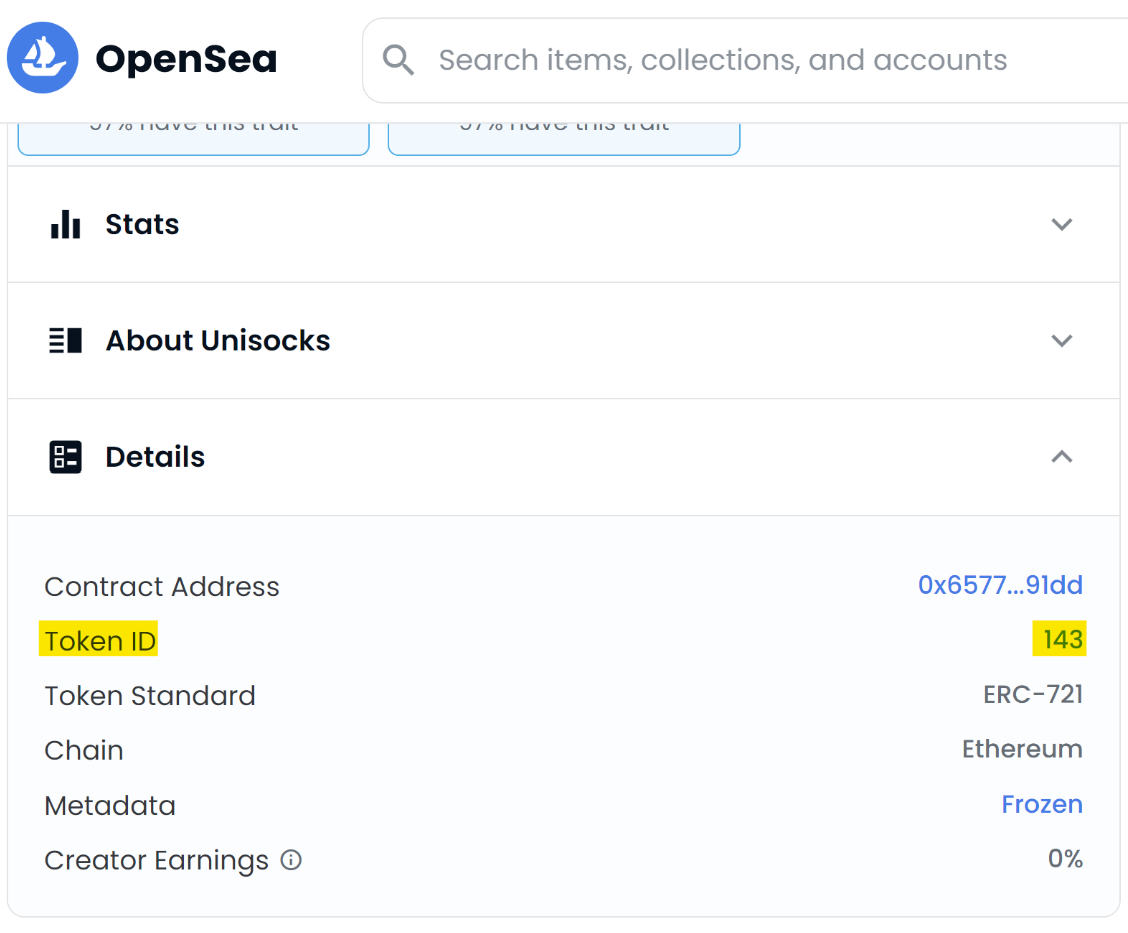This screenshot has width=1128, height=933.
Task: Open the About Unisocks header
Action: point(563,340)
